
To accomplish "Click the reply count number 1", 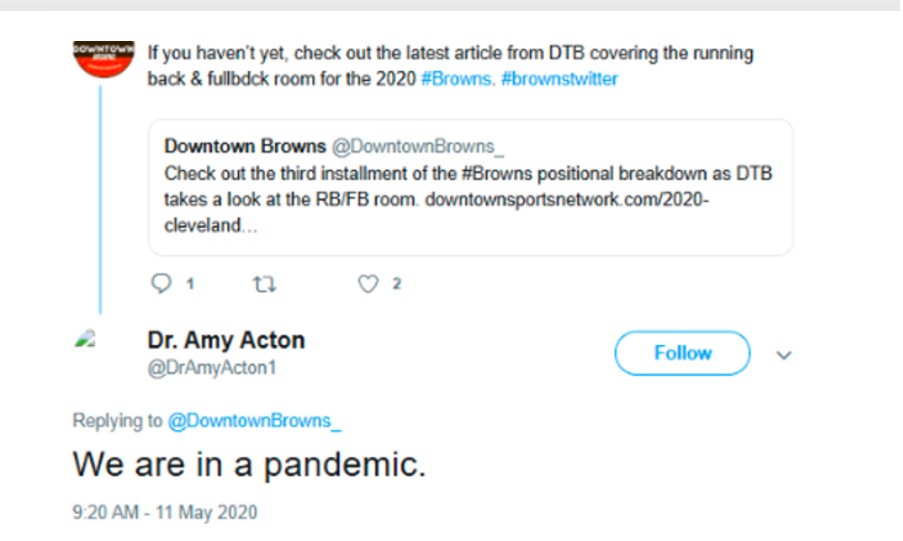I will point(190,284).
